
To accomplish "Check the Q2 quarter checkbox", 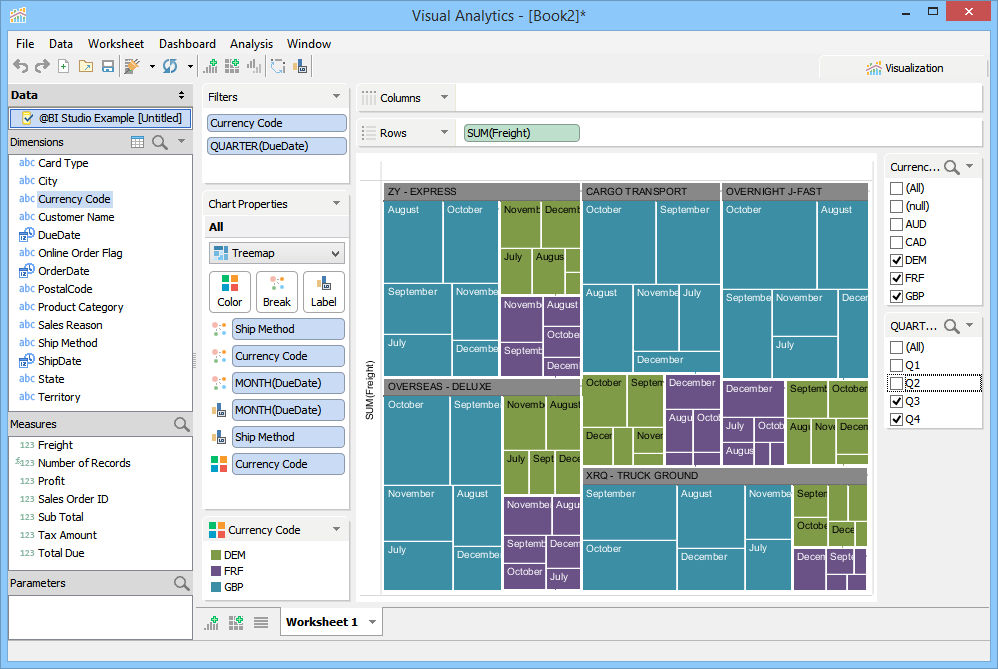I will (x=896, y=383).
